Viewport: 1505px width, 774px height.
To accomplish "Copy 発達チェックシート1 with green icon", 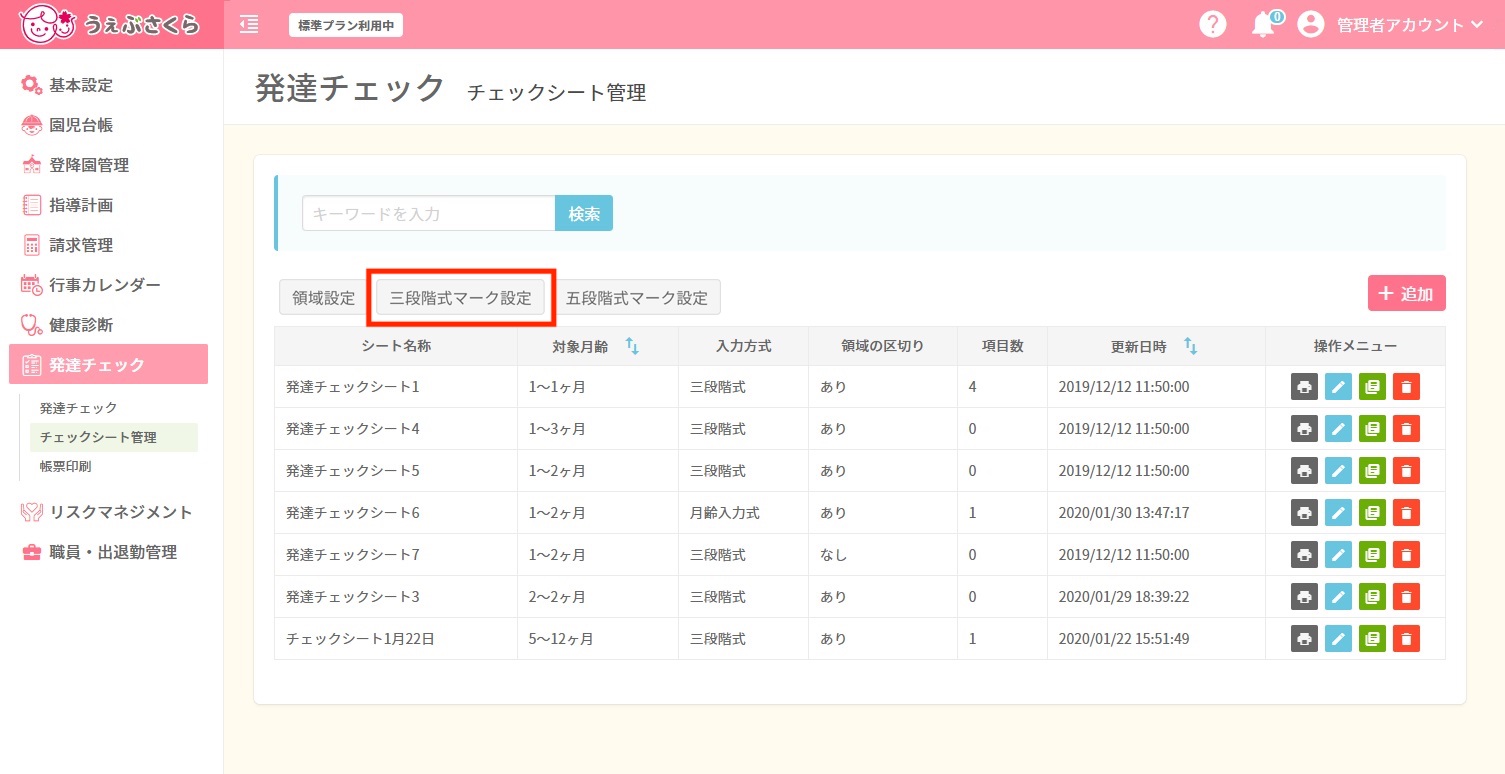I will (1372, 387).
